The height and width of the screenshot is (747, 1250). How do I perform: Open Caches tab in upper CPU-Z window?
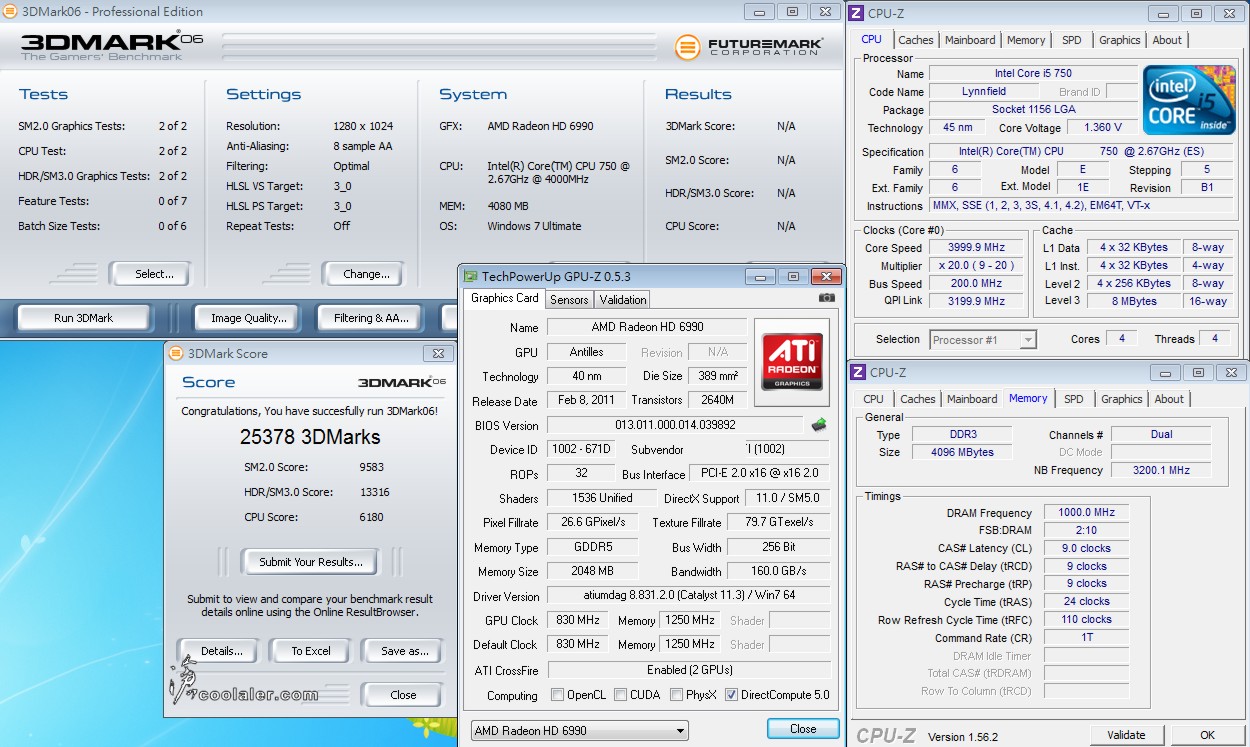915,40
